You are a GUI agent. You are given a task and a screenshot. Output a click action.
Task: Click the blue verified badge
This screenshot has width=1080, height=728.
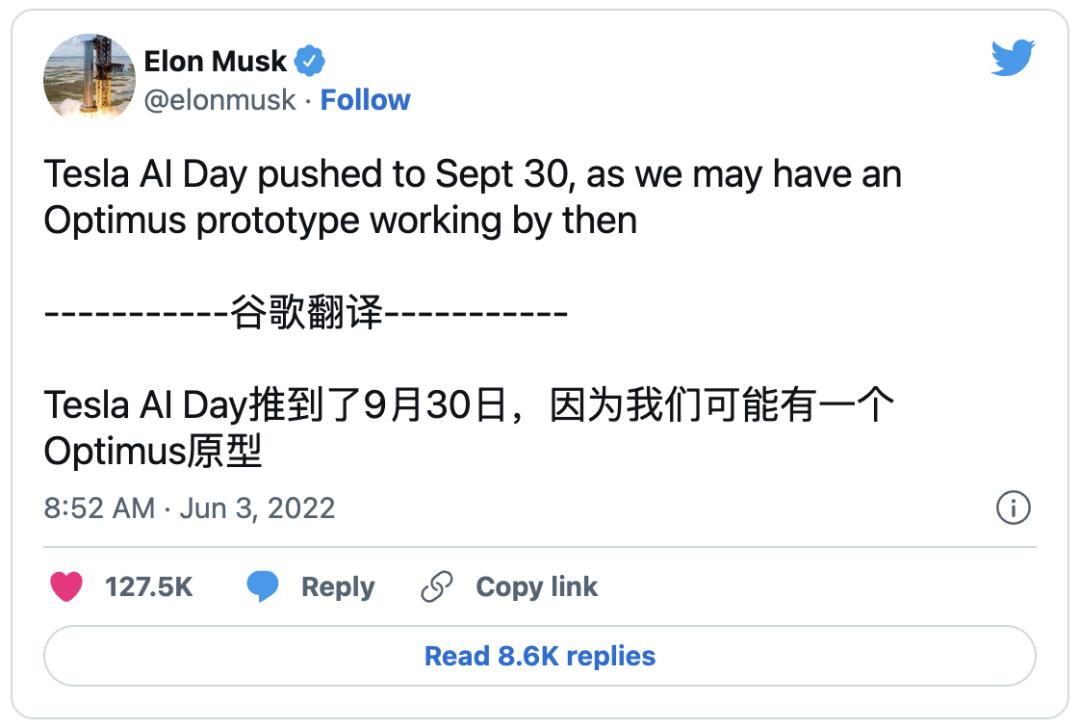[311, 61]
